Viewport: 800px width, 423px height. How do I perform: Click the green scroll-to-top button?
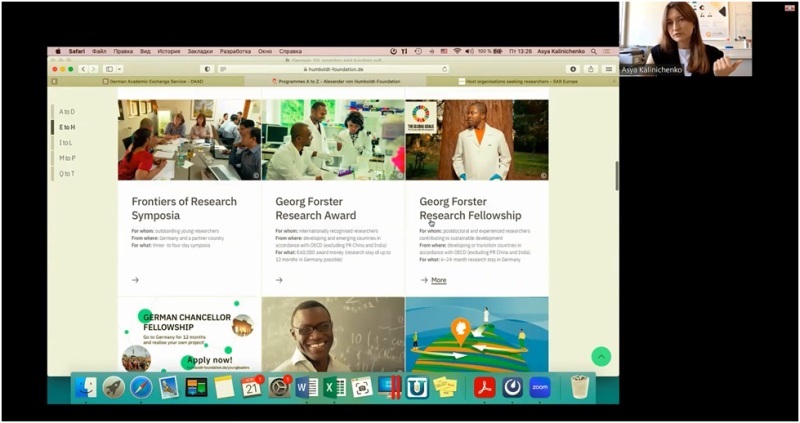pyautogui.click(x=601, y=357)
